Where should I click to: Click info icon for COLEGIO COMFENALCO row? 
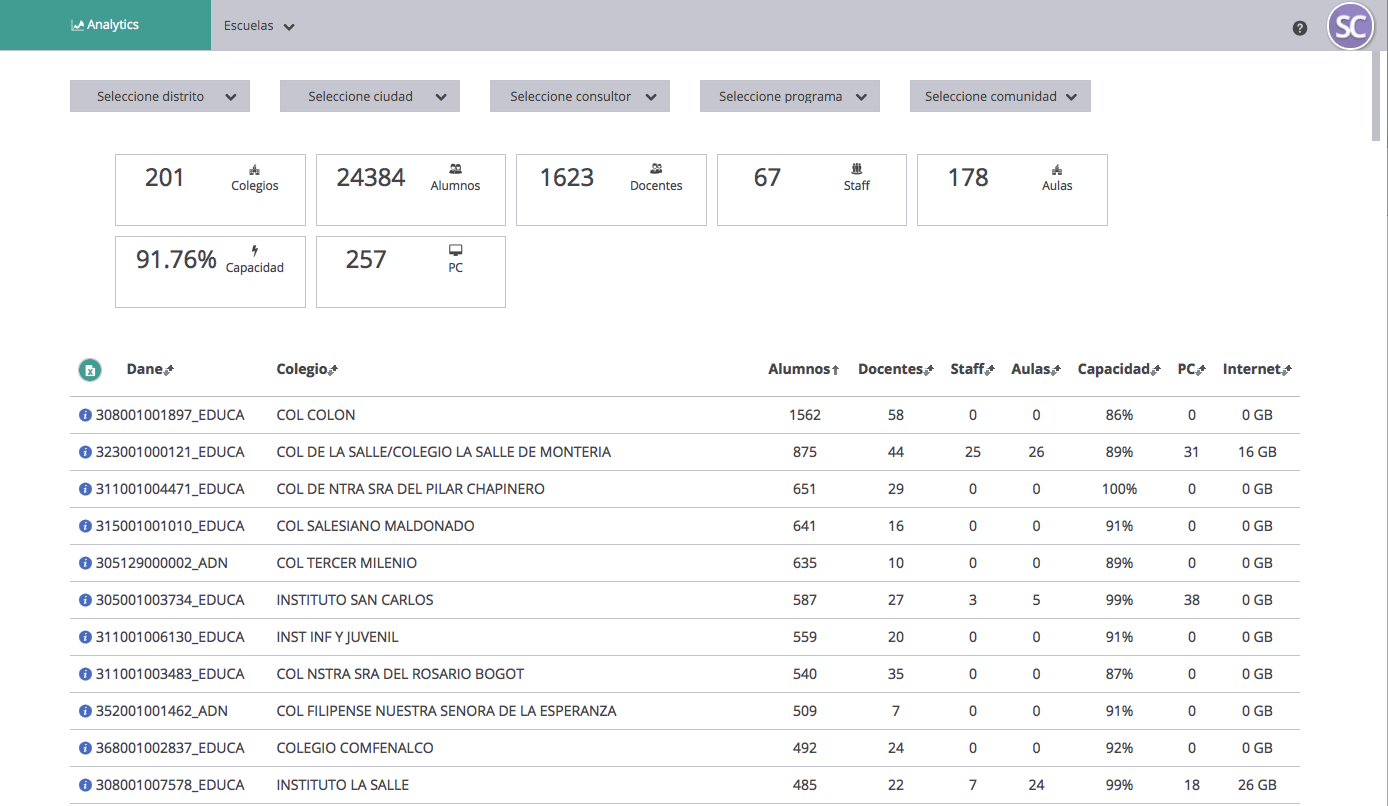(x=85, y=748)
